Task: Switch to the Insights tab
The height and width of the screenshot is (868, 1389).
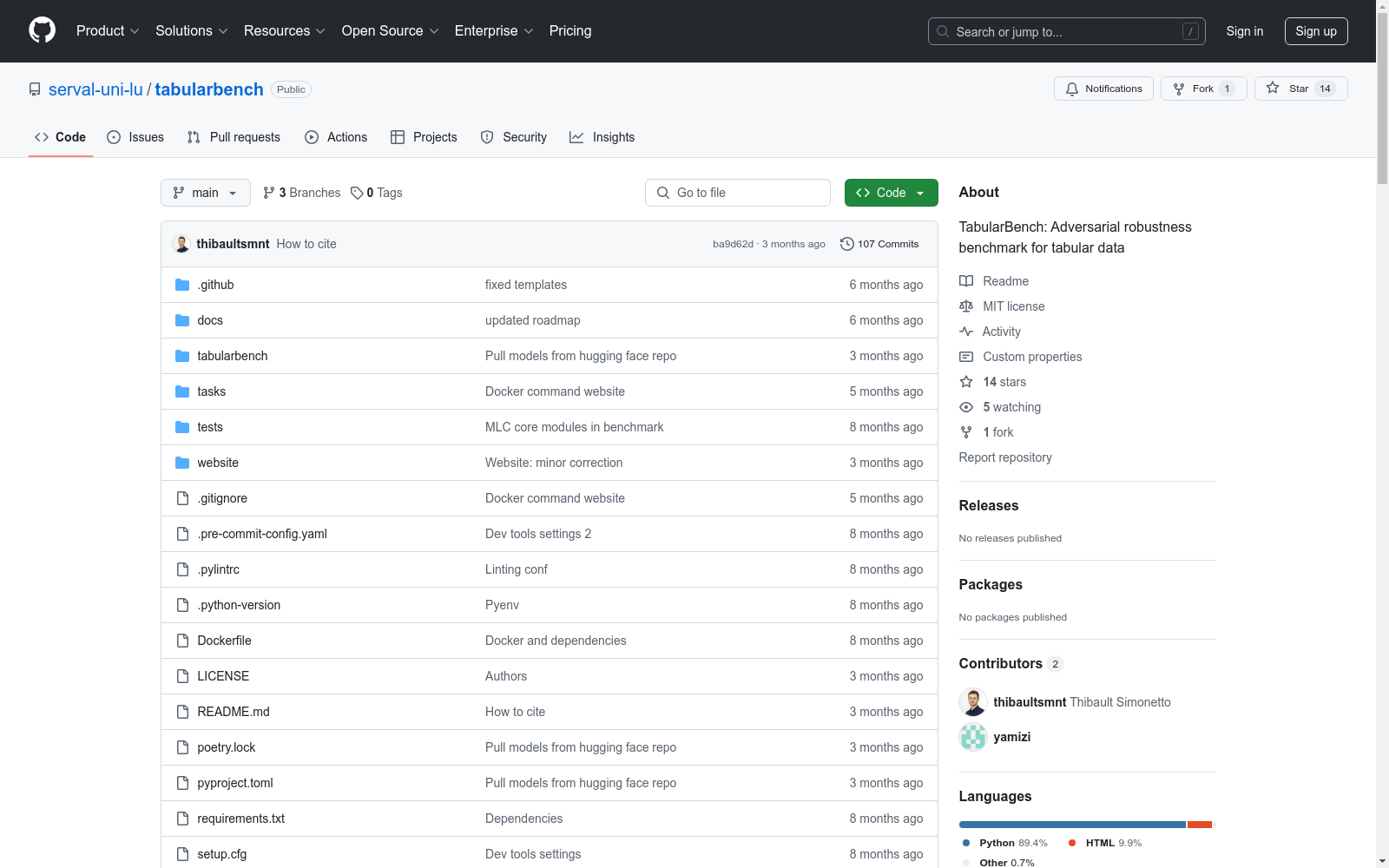Action: coord(602,137)
